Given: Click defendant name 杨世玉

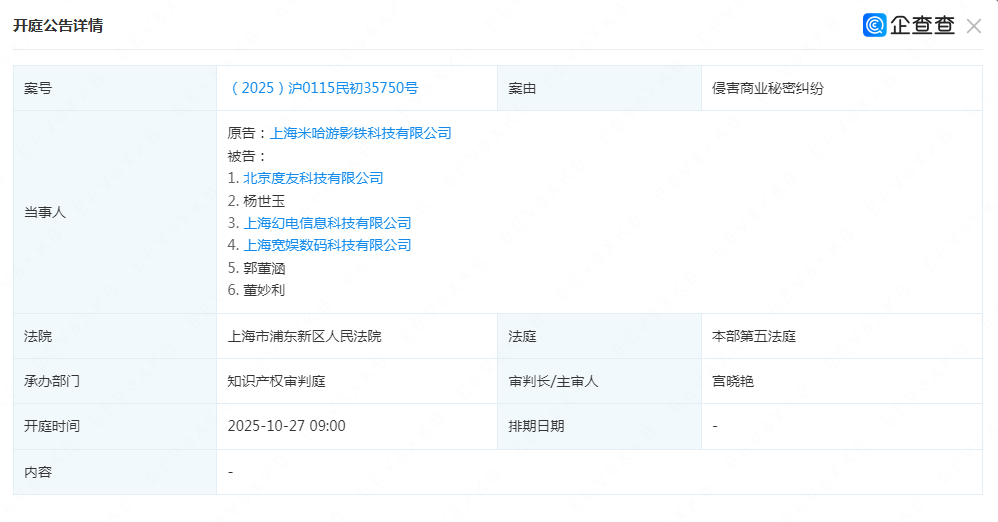Looking at the screenshot, I should (x=257, y=200).
